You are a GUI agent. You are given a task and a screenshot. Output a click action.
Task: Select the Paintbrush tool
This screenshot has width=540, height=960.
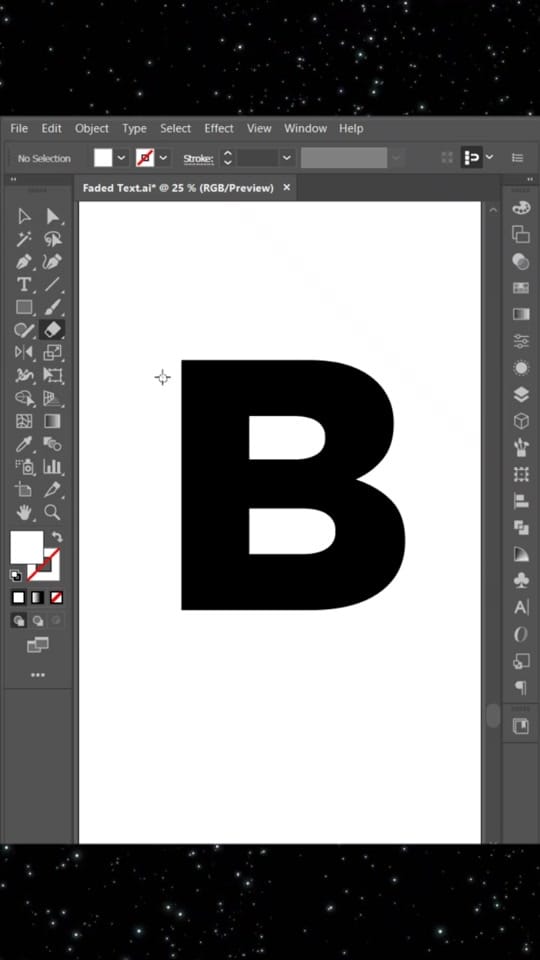point(53,307)
